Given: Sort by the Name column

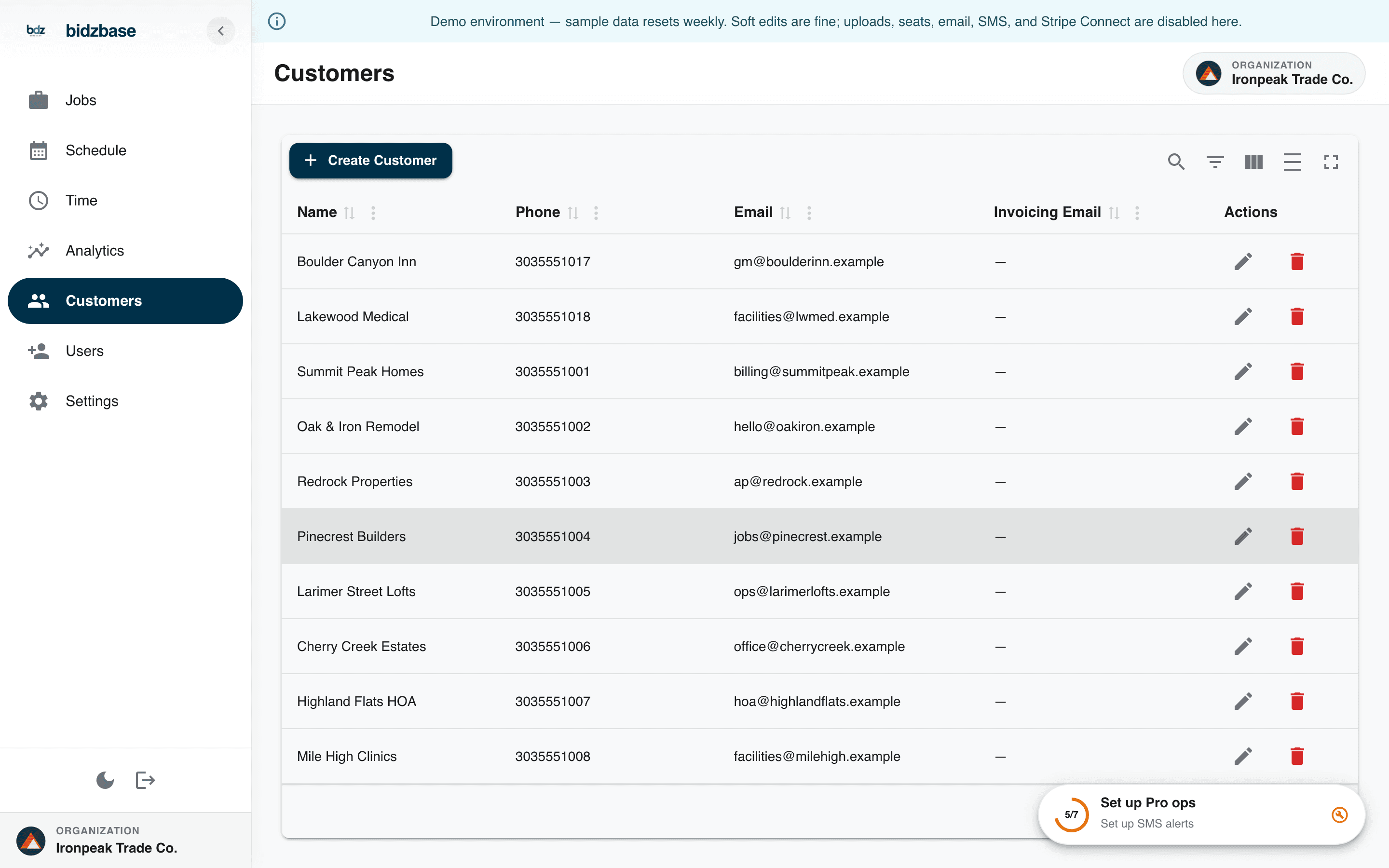Looking at the screenshot, I should (x=349, y=213).
